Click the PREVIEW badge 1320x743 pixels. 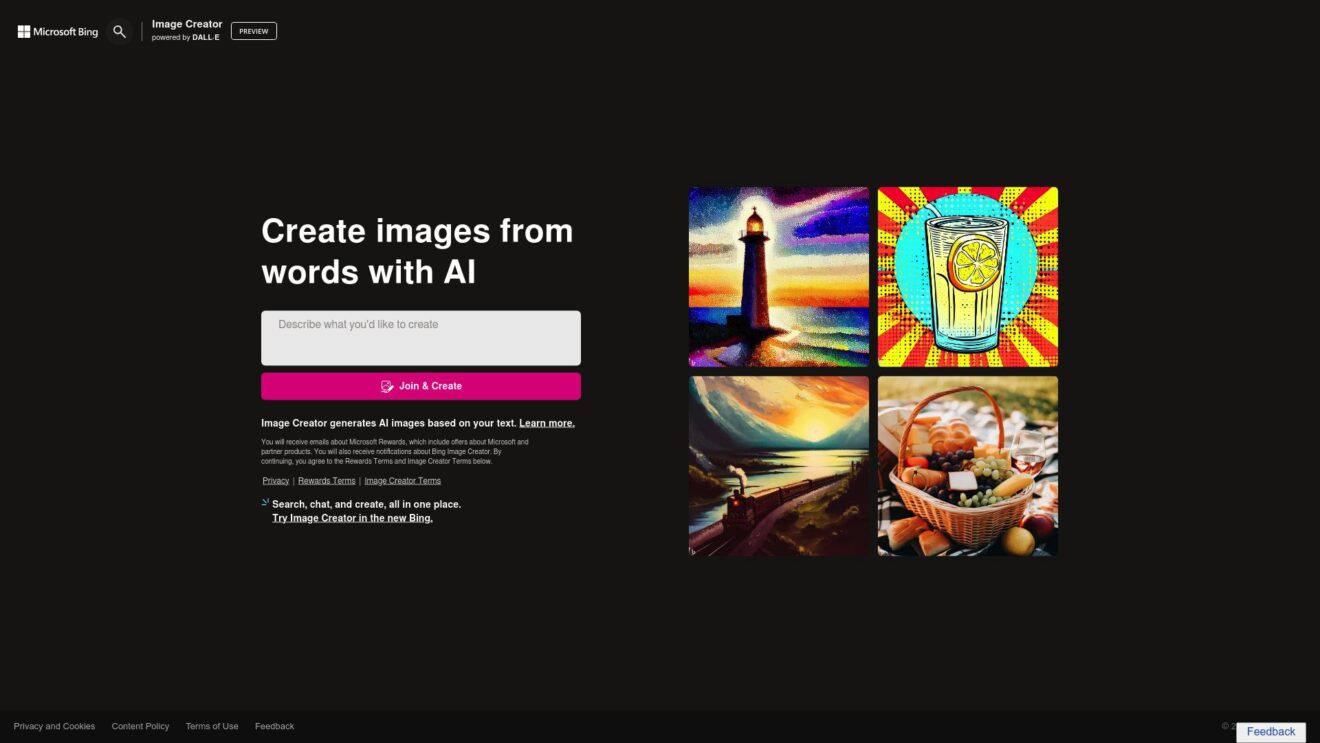click(253, 30)
